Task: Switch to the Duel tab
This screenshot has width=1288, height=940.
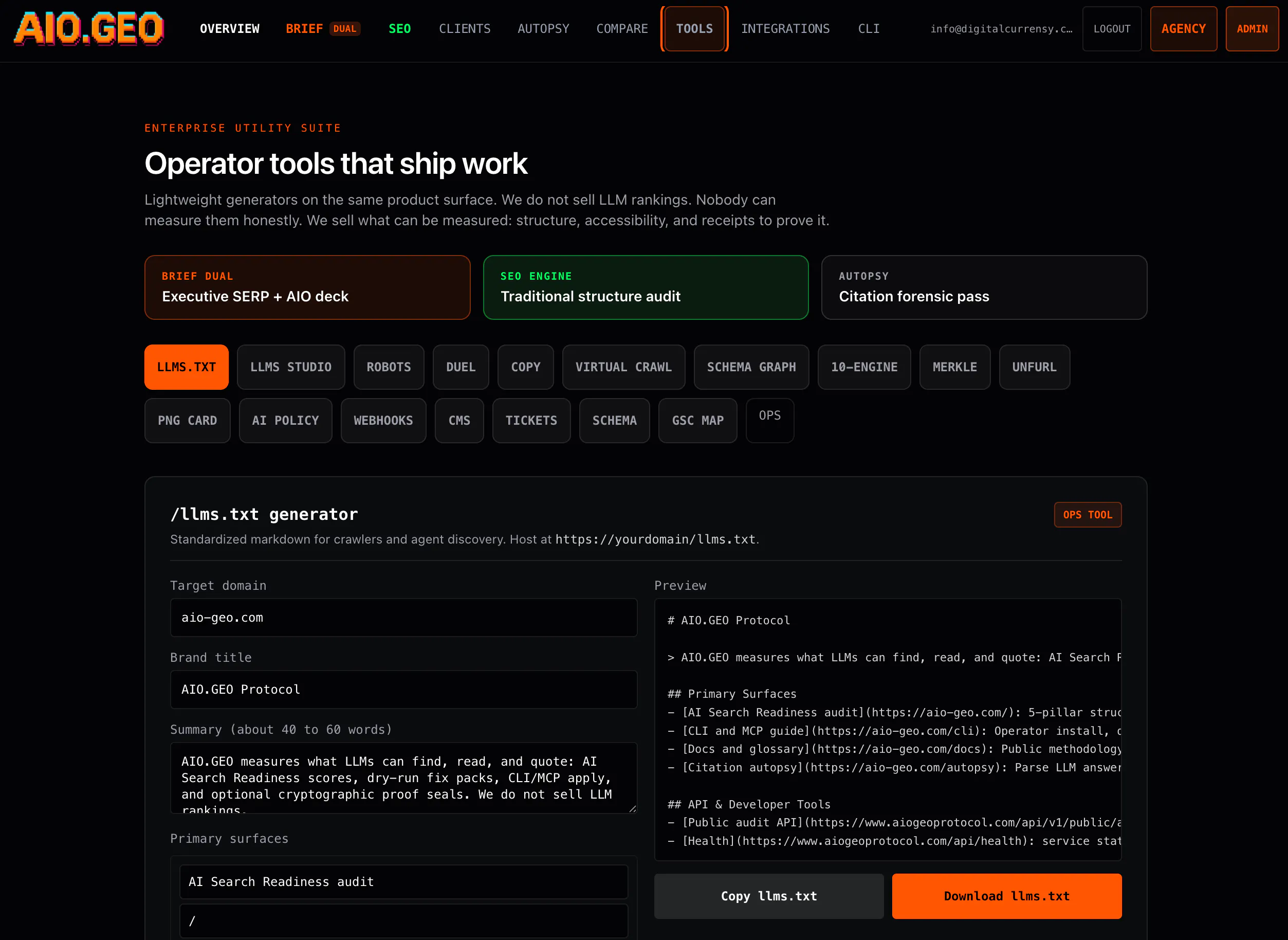Action: tap(461, 367)
